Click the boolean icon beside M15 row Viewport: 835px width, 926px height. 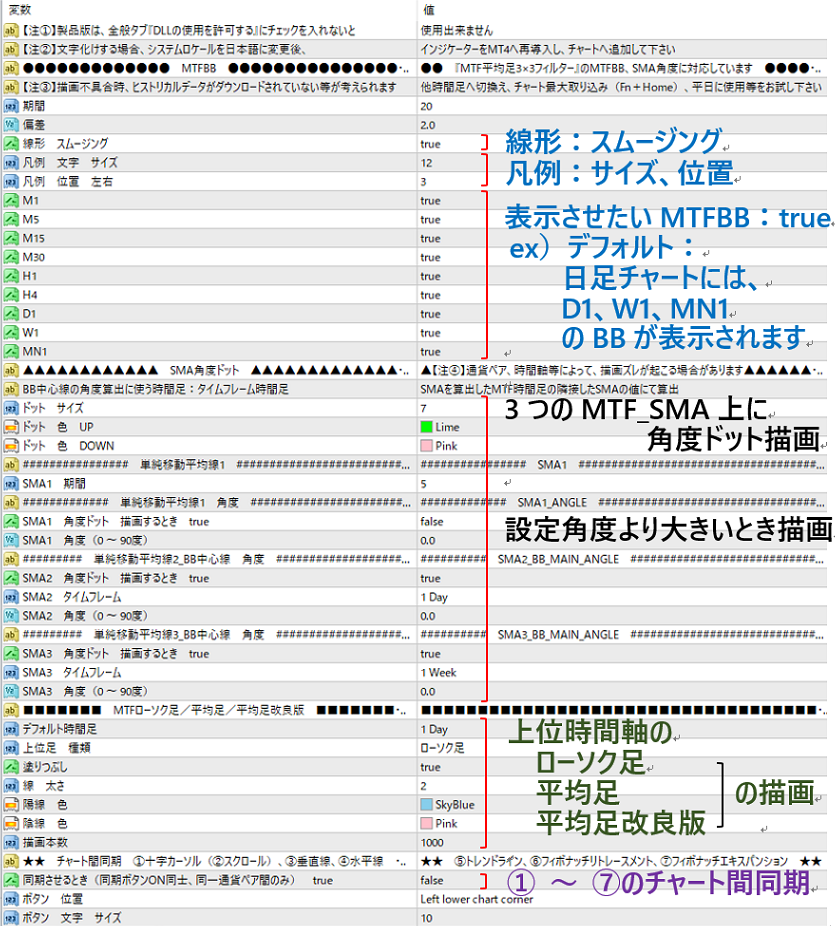(11, 238)
